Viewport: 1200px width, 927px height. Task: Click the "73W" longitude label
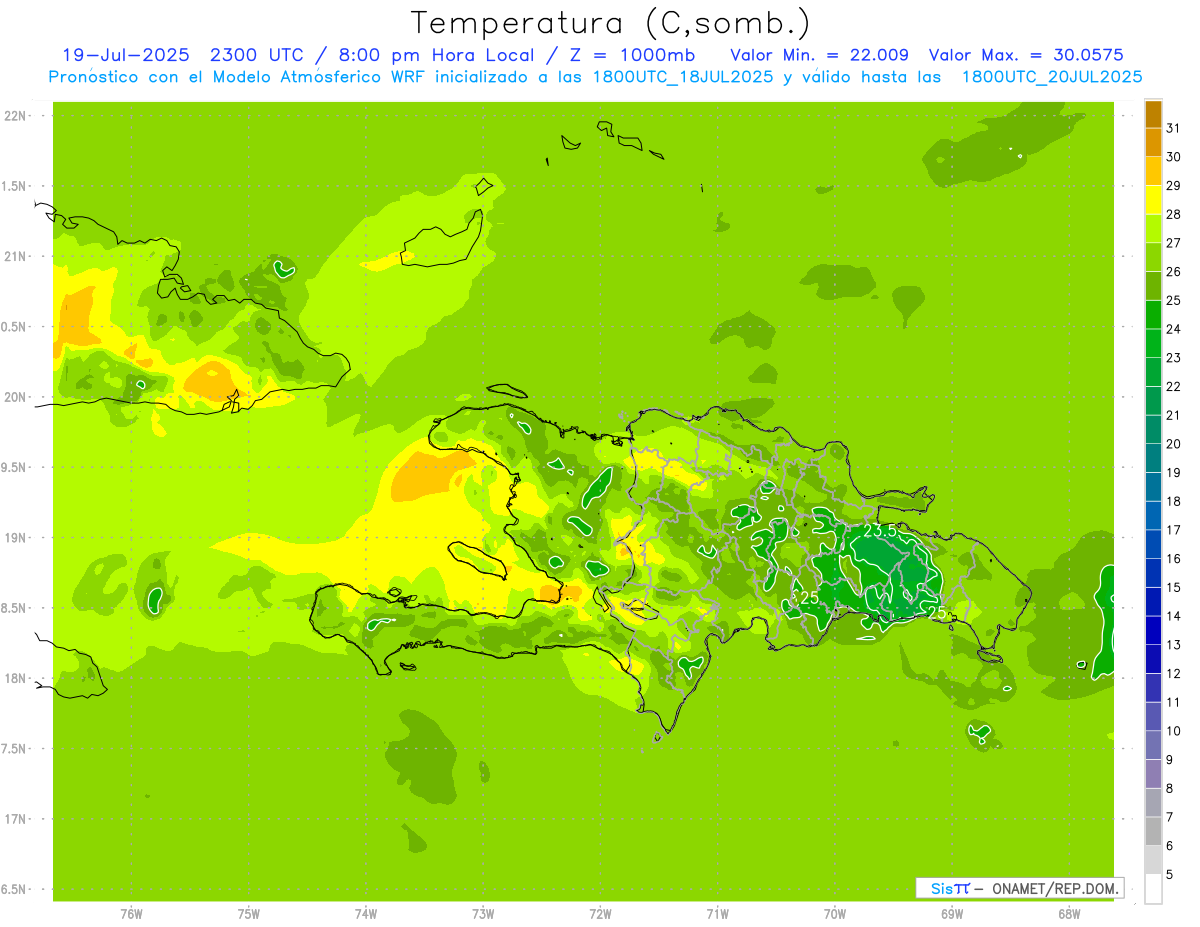(x=483, y=914)
